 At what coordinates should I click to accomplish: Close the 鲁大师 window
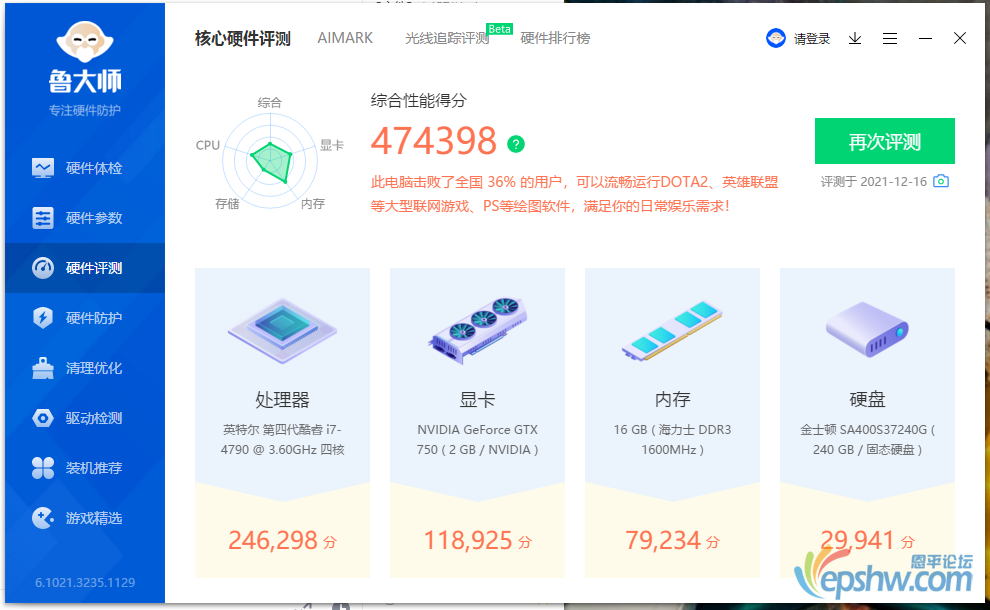(x=960, y=39)
